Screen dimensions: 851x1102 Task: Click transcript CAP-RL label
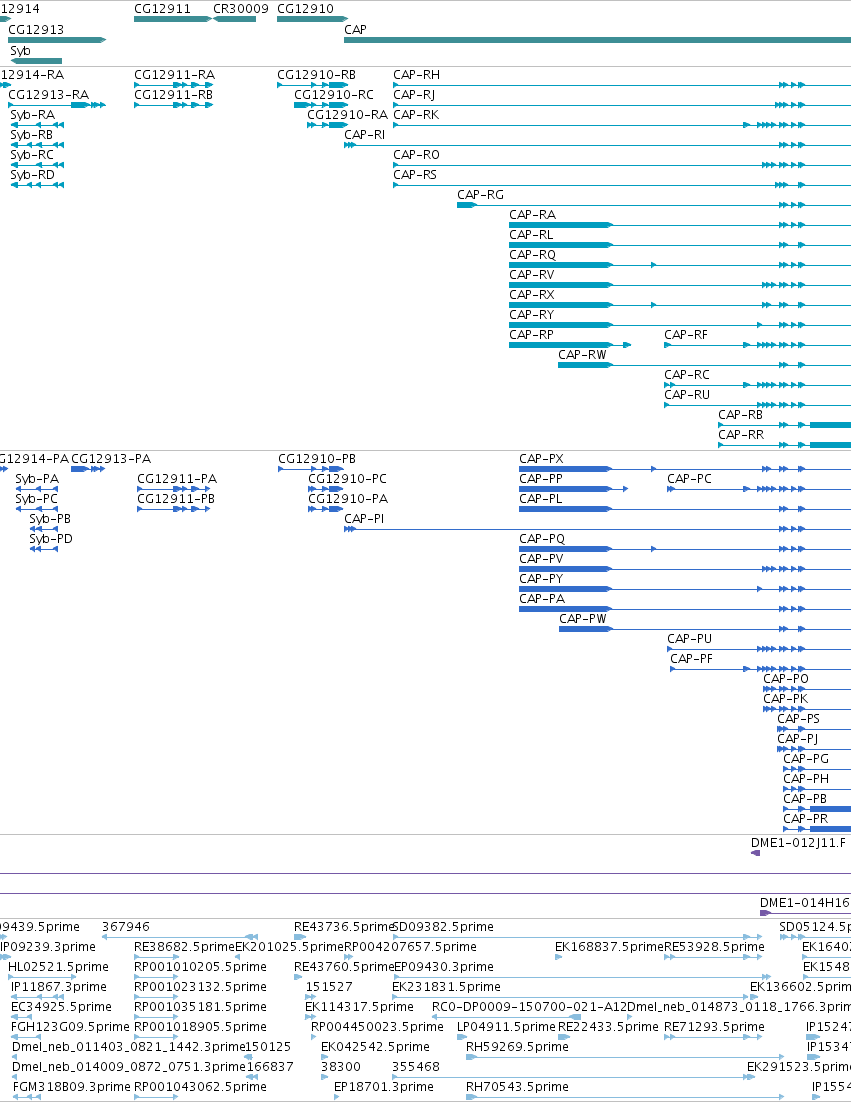tap(531, 235)
